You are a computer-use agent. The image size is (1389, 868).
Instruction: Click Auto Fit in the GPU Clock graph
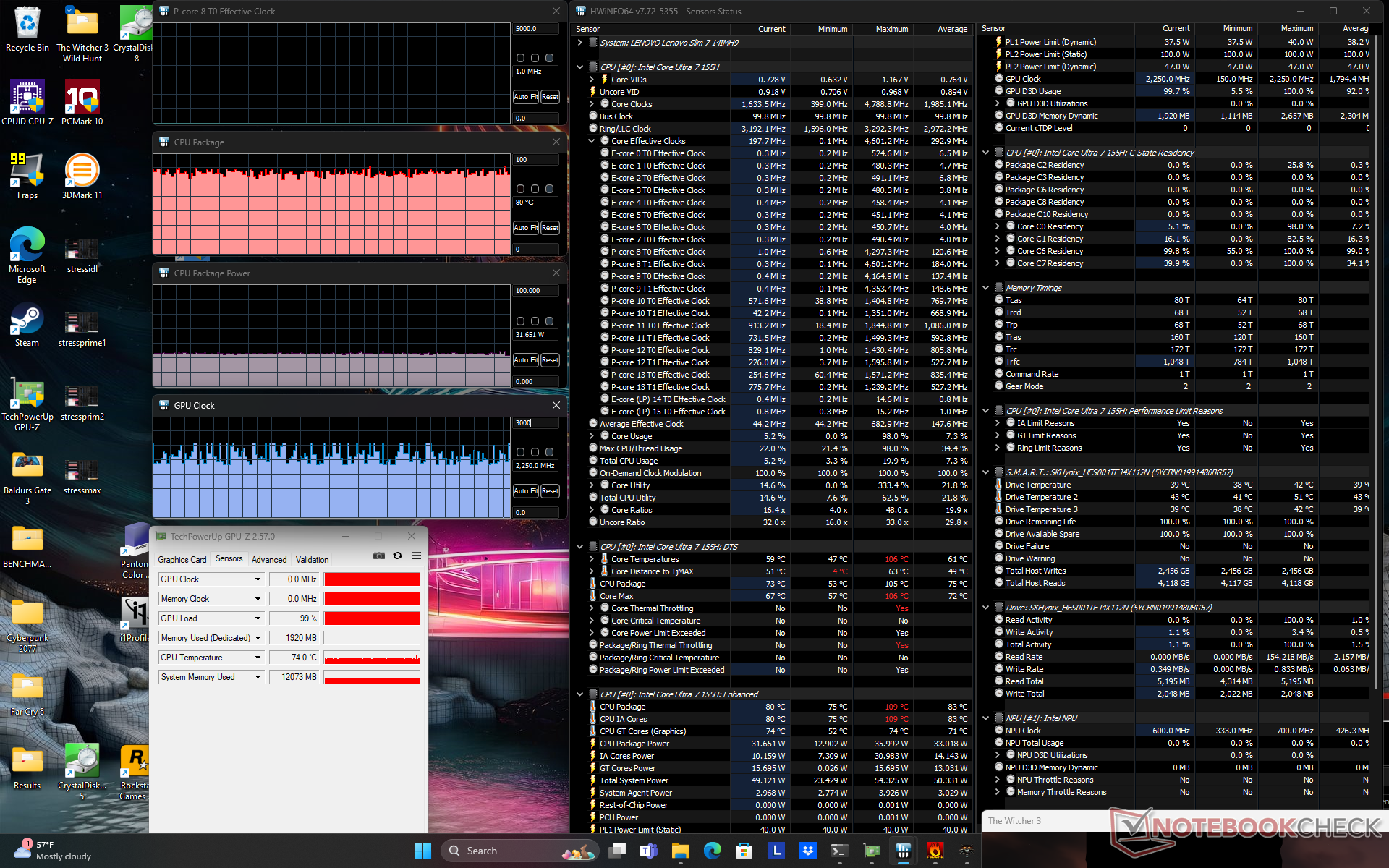[x=525, y=491]
